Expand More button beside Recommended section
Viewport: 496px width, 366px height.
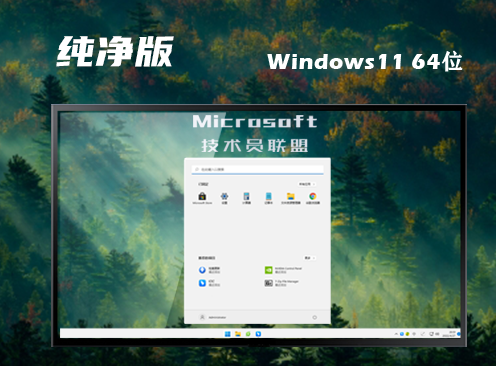click(310, 258)
